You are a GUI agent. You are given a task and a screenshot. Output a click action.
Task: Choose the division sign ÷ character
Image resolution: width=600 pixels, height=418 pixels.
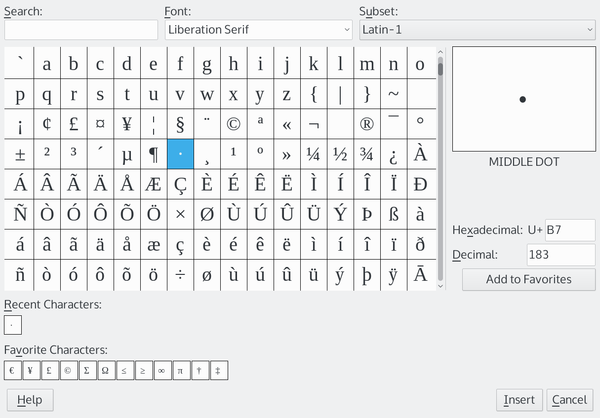tap(180, 275)
